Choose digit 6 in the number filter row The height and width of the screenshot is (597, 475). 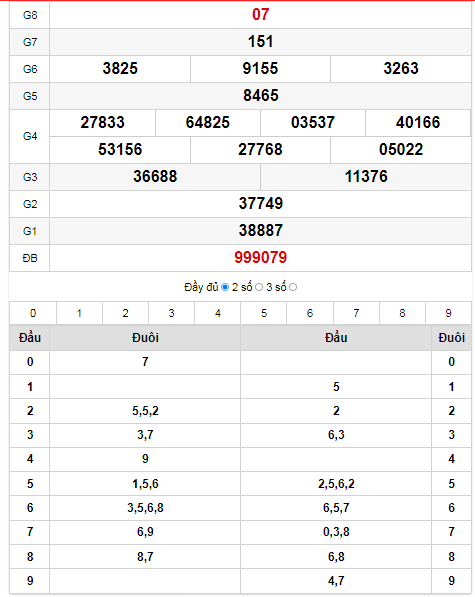click(310, 313)
